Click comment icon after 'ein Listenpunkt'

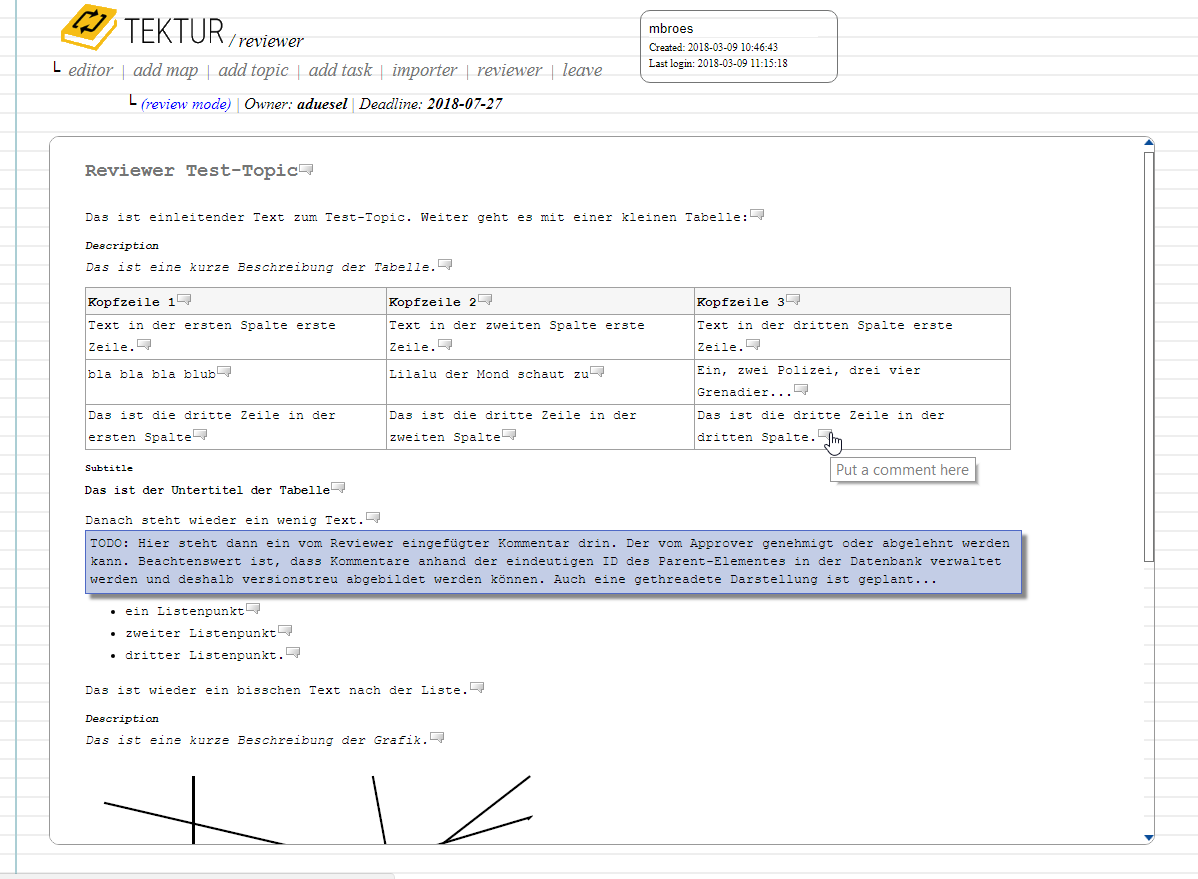(x=253, y=609)
